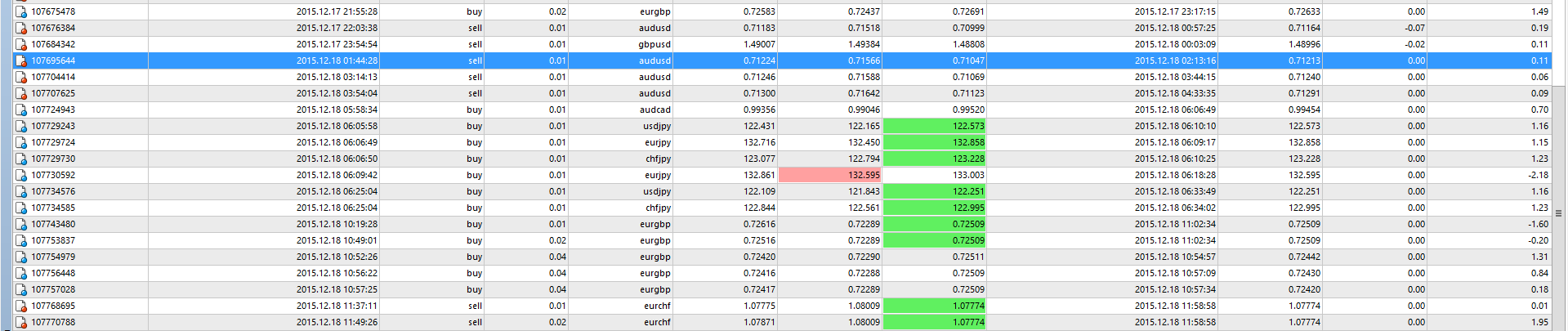This screenshot has height=331, width=1568.
Task: Click the sell order icon for 107770788
Action: [x=21, y=322]
